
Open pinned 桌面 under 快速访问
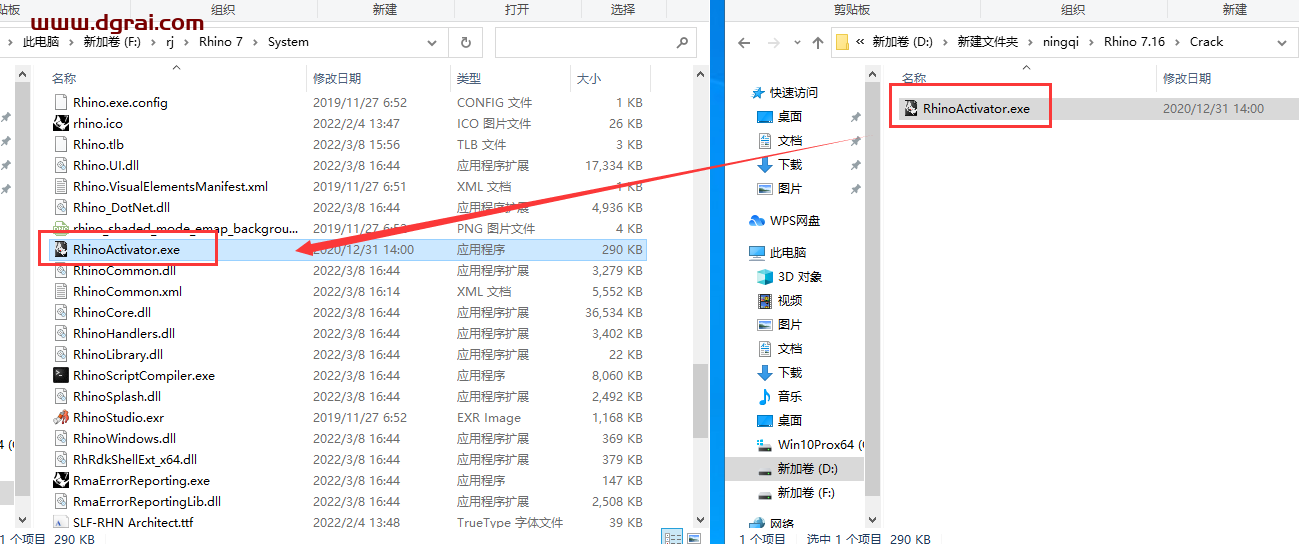tap(790, 116)
